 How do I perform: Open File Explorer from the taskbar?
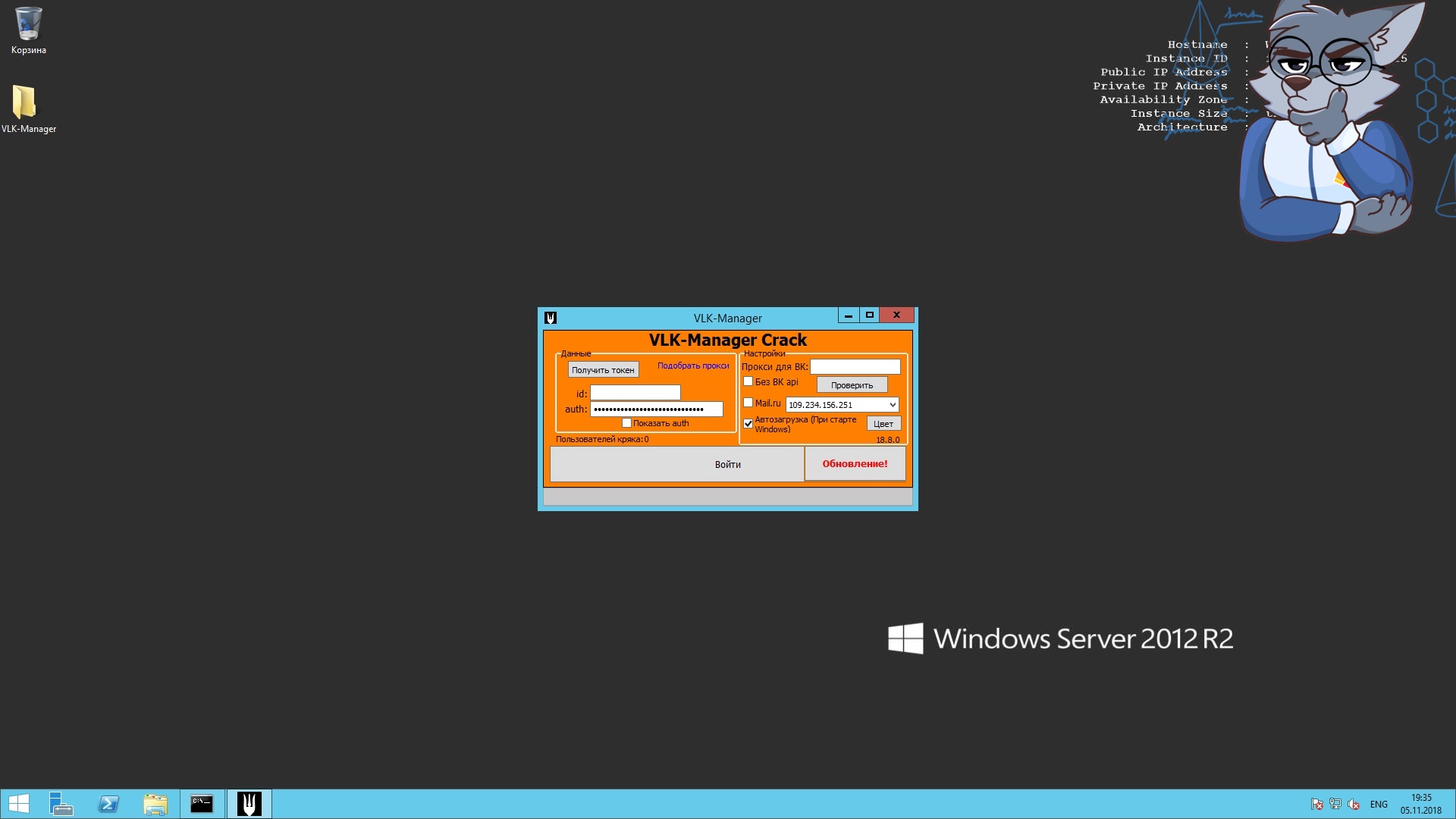[x=155, y=804]
